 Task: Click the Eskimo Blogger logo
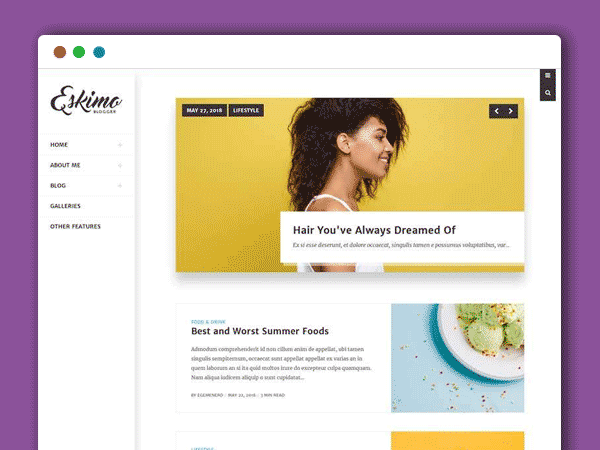coord(86,100)
